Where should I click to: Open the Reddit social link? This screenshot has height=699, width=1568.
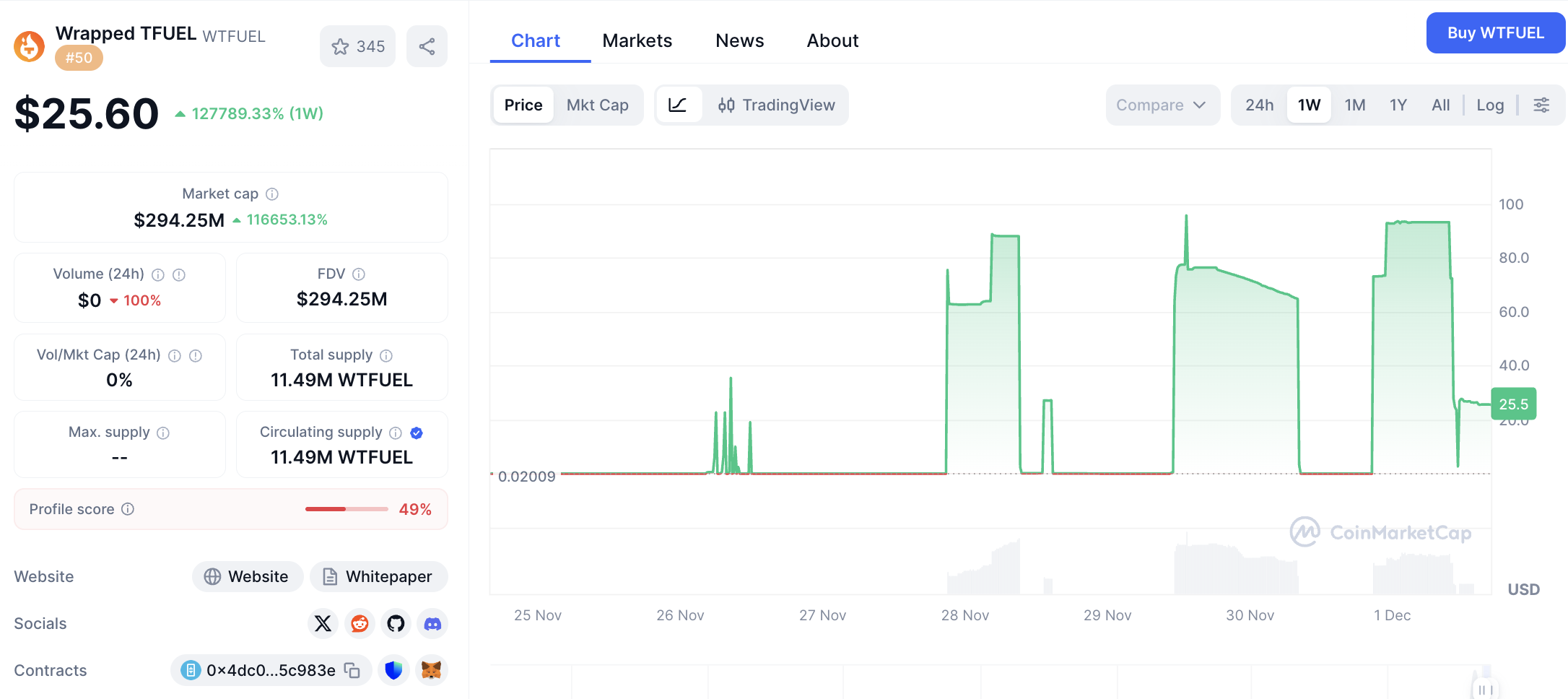point(360,623)
